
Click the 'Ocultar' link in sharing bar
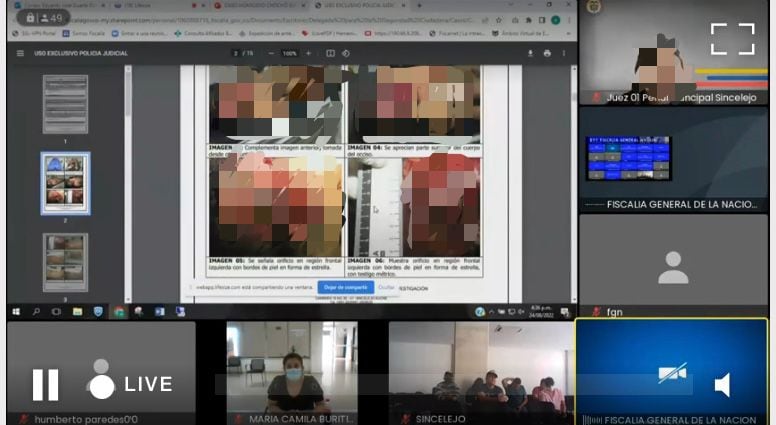click(x=386, y=288)
